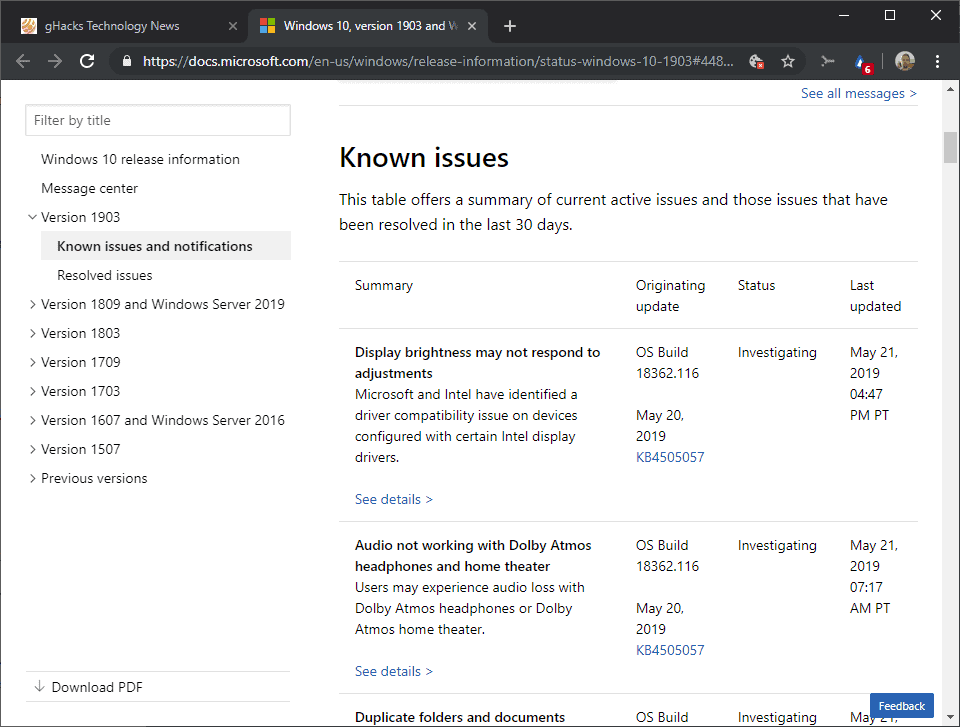The height and width of the screenshot is (727, 960).
Task: Click the gHacks favicon on first tab
Action: 29,26
